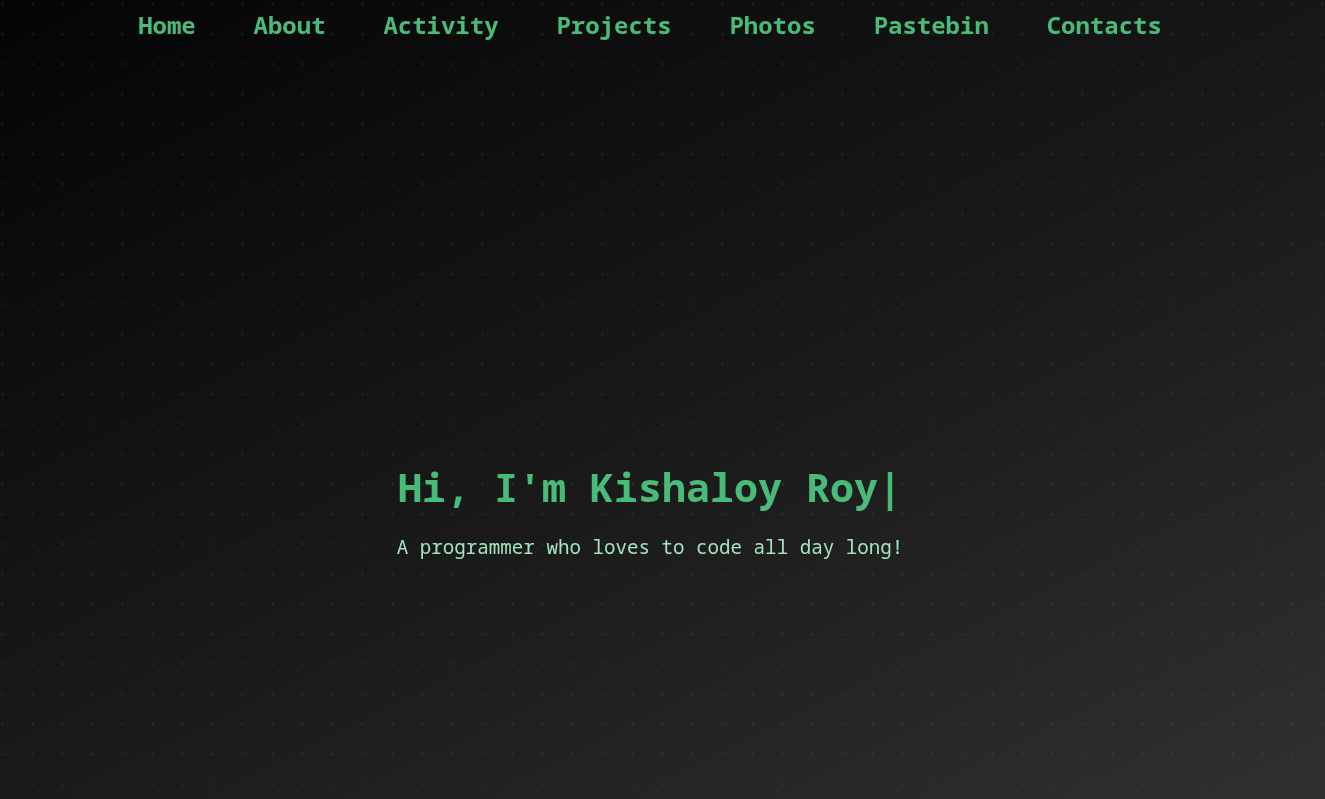Click Pastebin in the top navigation
1325x799 pixels.
[x=931, y=26]
